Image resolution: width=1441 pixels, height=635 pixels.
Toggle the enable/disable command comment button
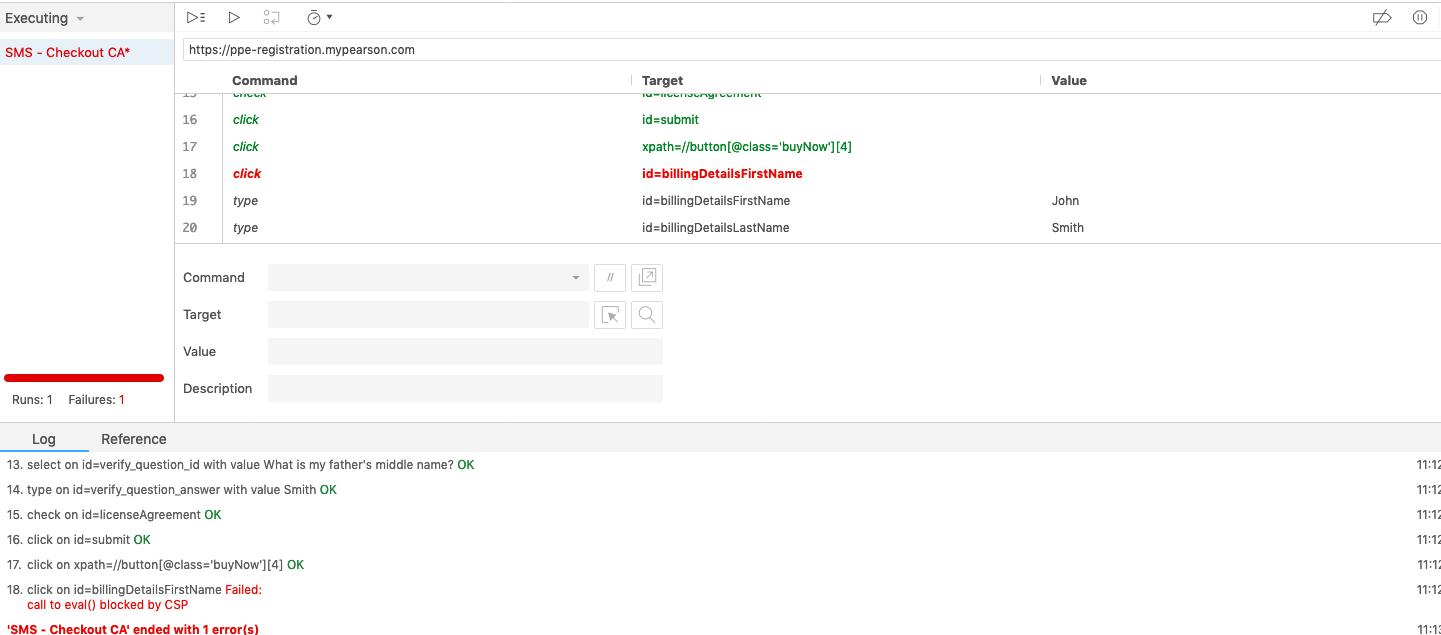(x=610, y=277)
